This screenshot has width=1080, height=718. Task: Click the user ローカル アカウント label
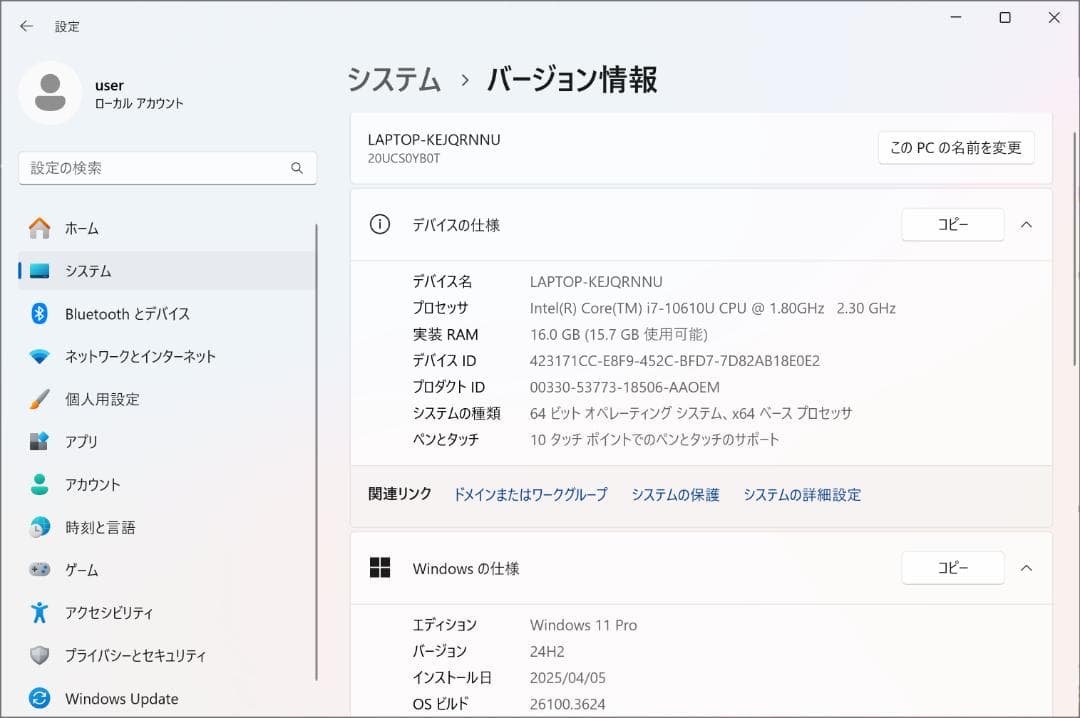pos(139,103)
